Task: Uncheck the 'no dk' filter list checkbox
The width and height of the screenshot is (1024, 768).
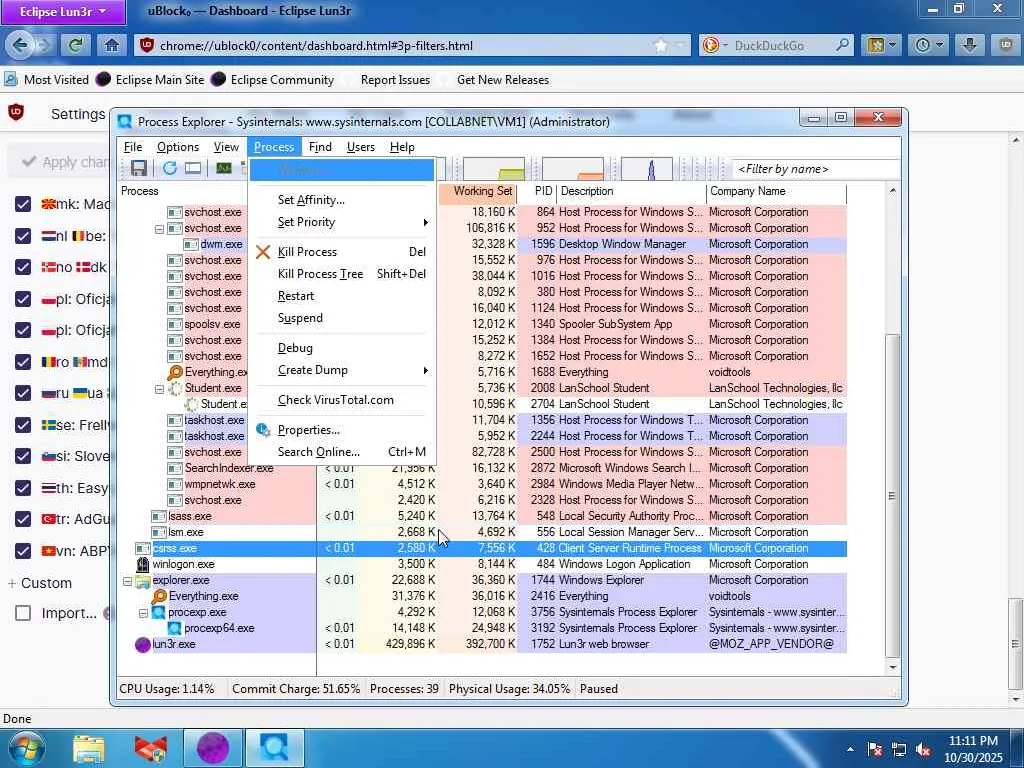Action: pos(23,267)
